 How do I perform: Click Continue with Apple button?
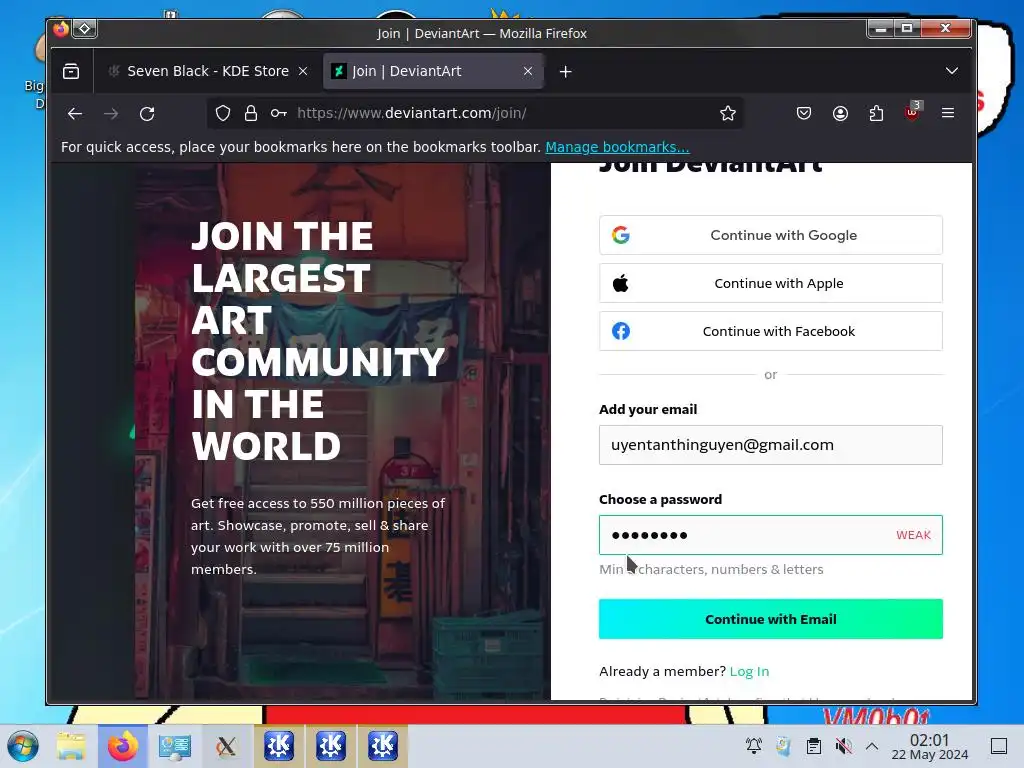tap(771, 283)
